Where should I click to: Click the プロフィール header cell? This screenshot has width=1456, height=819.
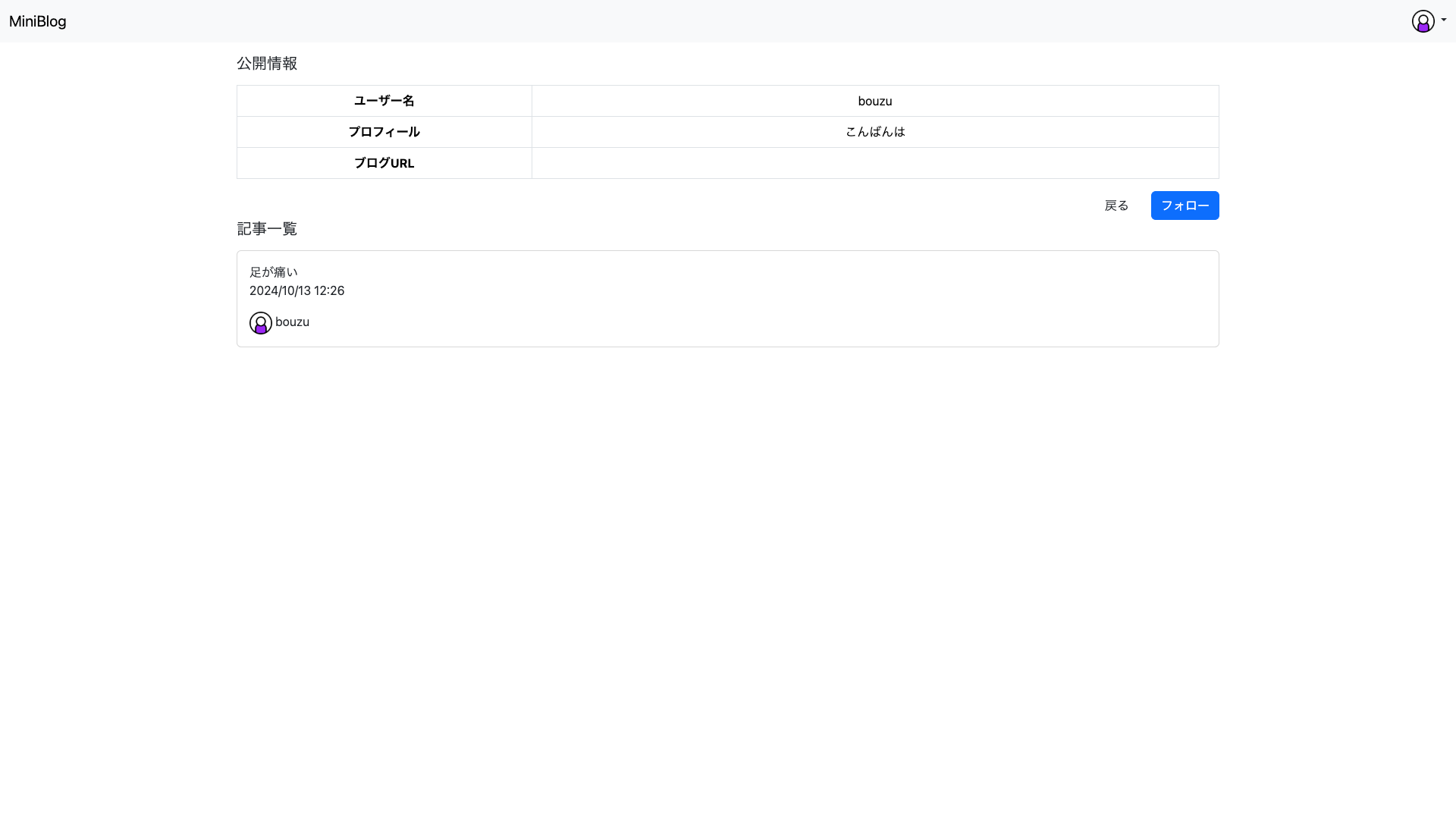point(384,132)
